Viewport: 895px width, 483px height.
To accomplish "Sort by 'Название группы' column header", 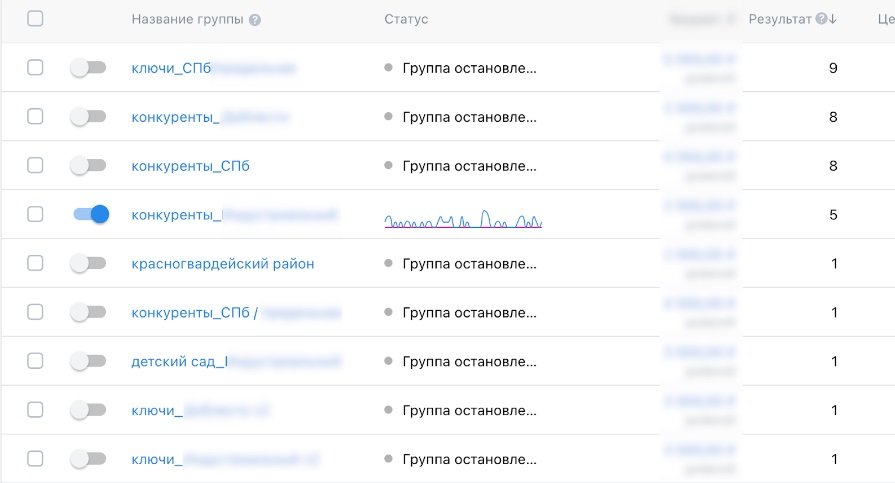I will tap(188, 20).
